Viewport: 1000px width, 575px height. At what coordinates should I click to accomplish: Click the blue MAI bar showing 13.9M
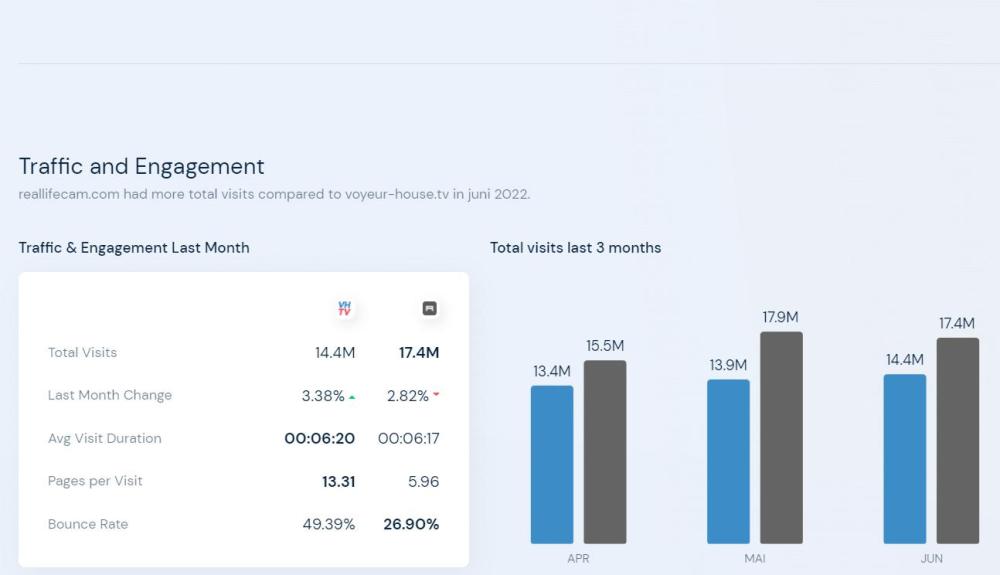(728, 461)
